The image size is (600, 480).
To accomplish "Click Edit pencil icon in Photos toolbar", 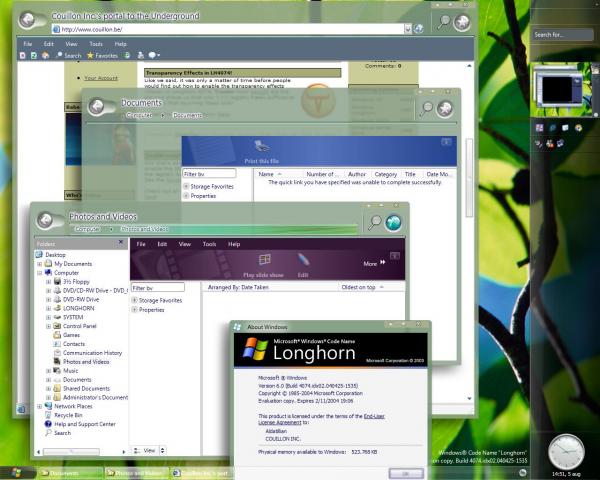I will pyautogui.click(x=303, y=260).
